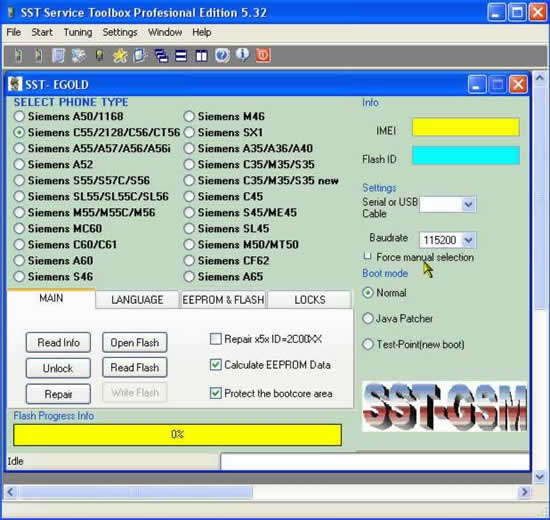Click the Read Info button
Screen dimensions: 550x520
58,342
